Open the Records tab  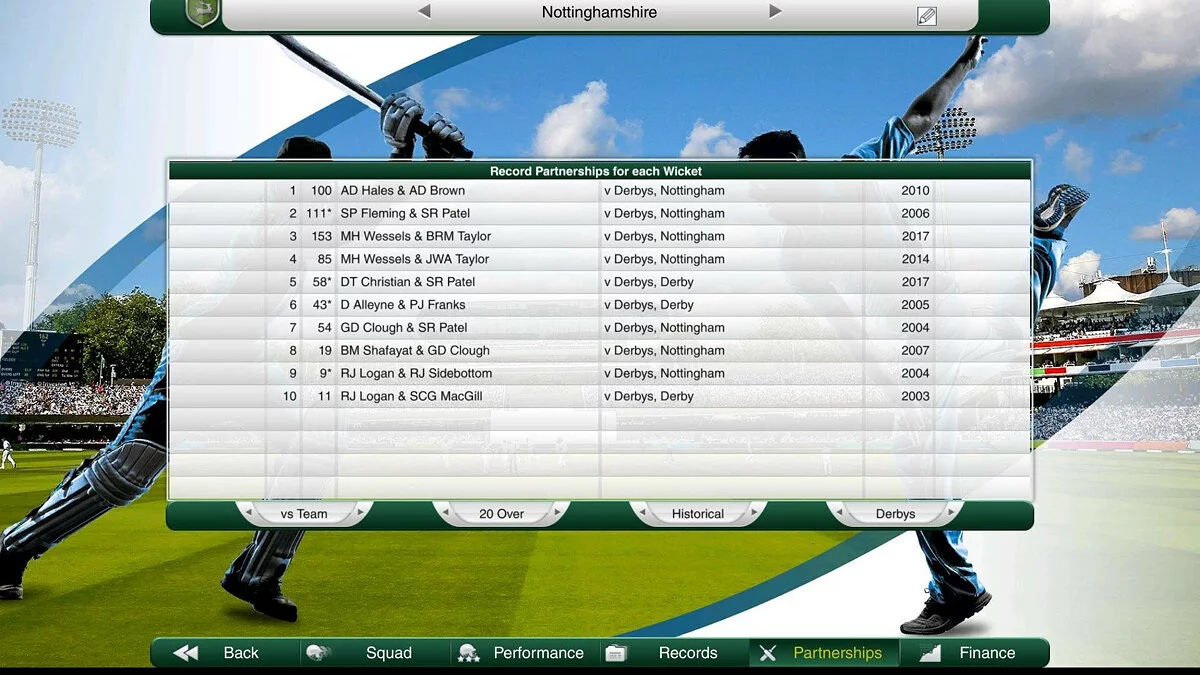click(x=688, y=653)
